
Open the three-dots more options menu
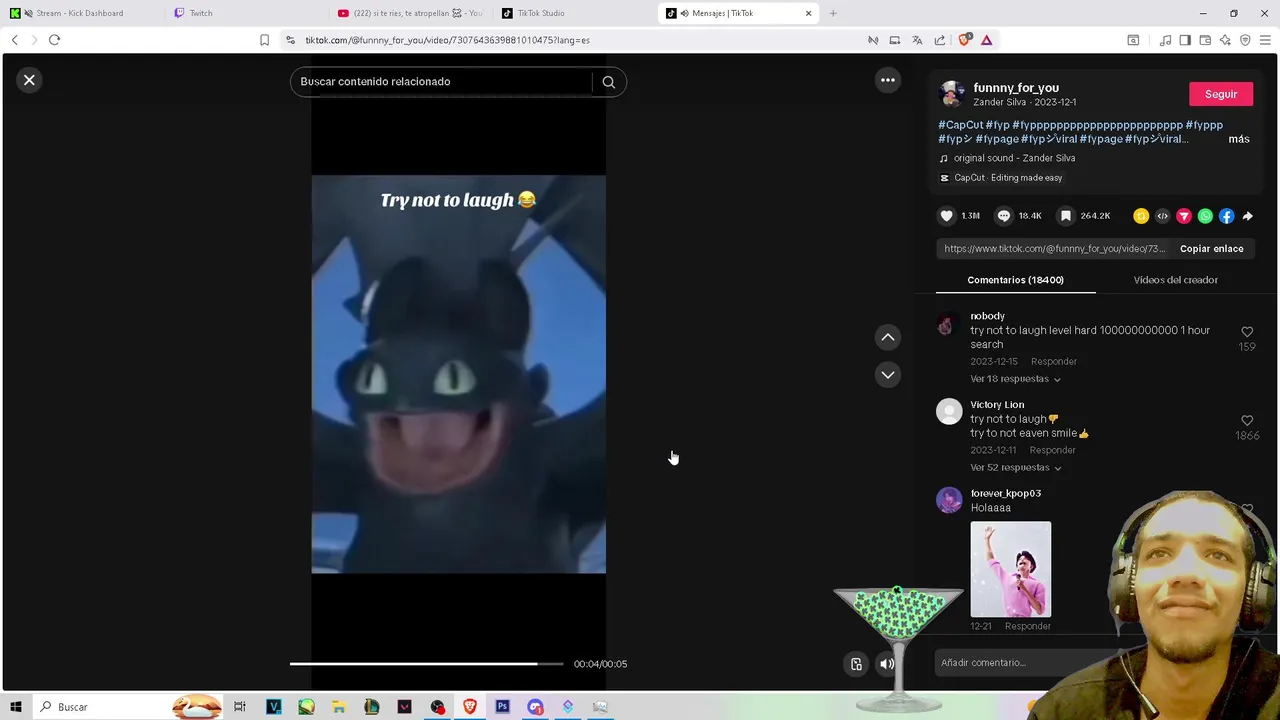(x=887, y=80)
